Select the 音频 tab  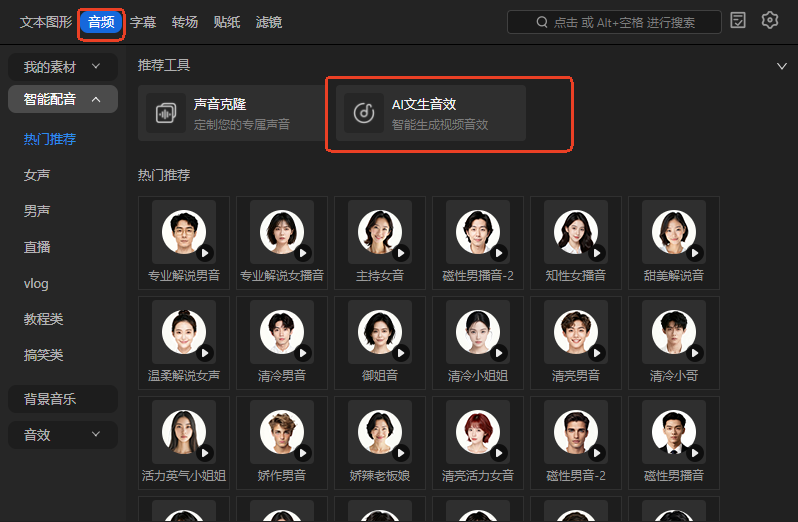tap(101, 22)
